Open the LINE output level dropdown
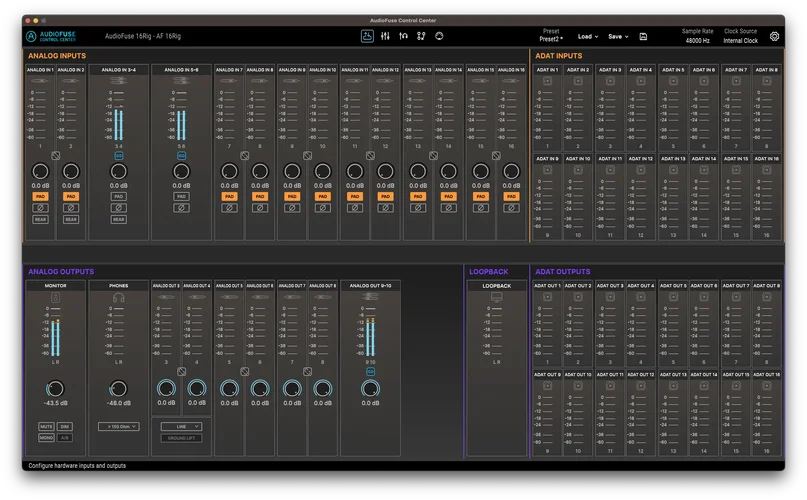The image size is (807, 500). tap(181, 426)
